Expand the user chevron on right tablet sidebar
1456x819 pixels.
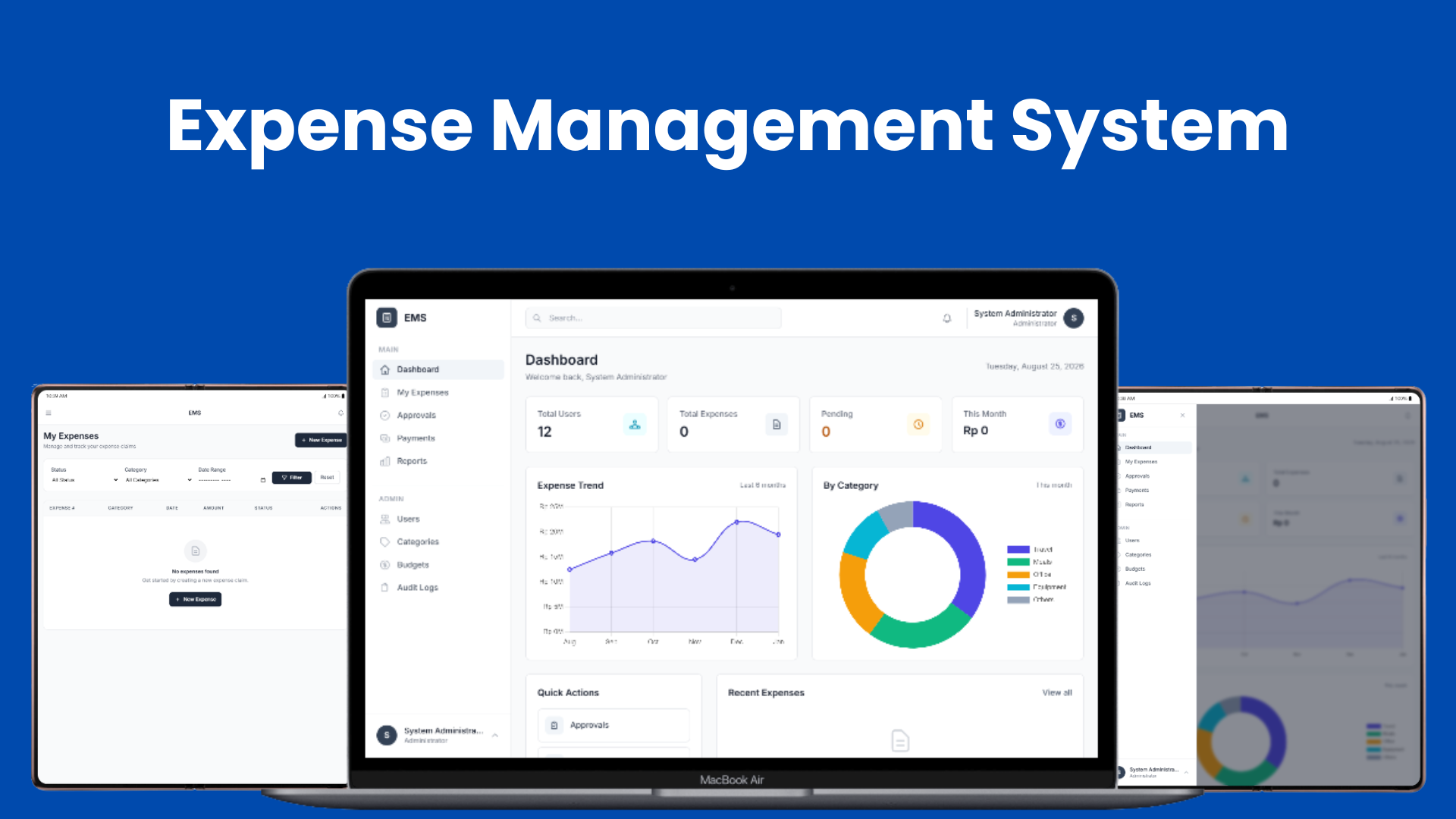(x=1186, y=772)
